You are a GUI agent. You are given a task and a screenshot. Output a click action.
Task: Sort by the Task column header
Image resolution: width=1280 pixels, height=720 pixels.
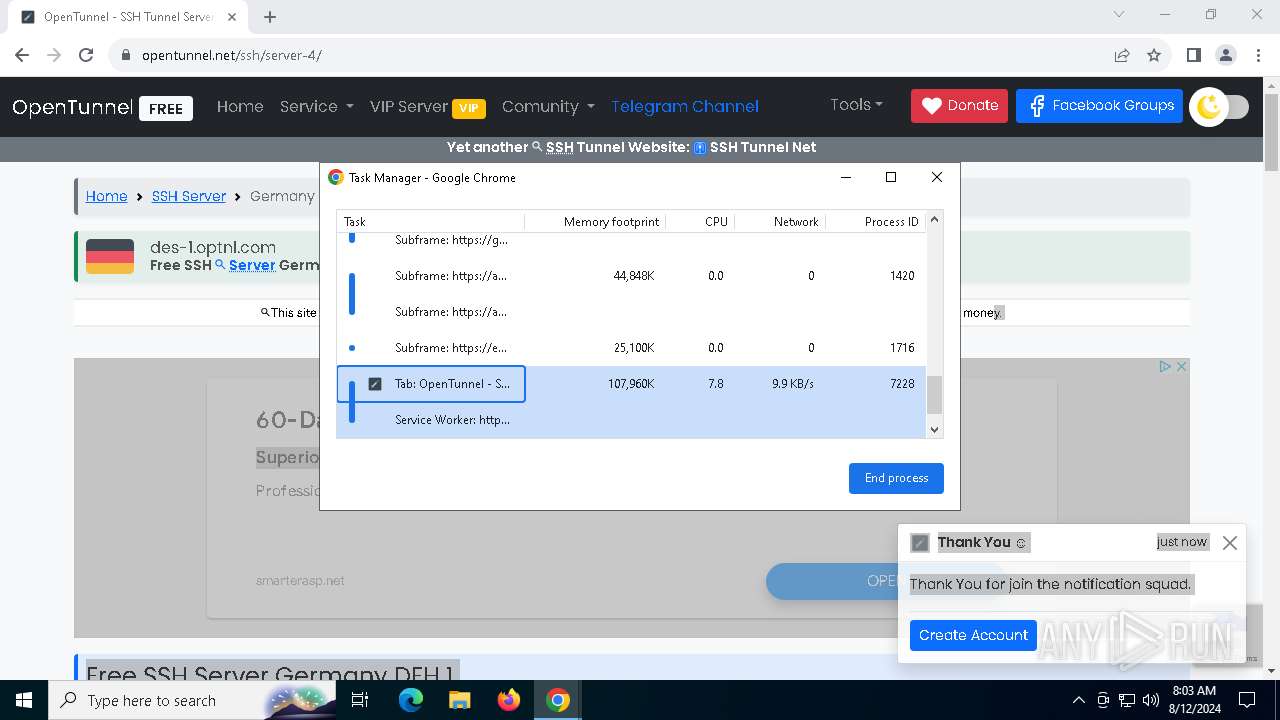tap(430, 221)
